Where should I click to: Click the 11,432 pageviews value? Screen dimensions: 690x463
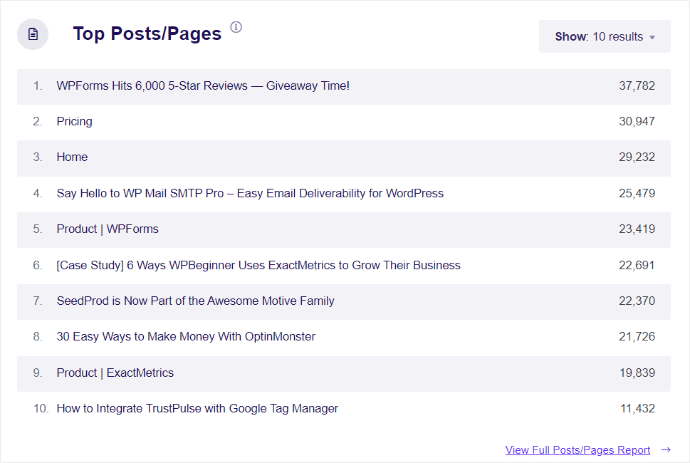pos(638,409)
